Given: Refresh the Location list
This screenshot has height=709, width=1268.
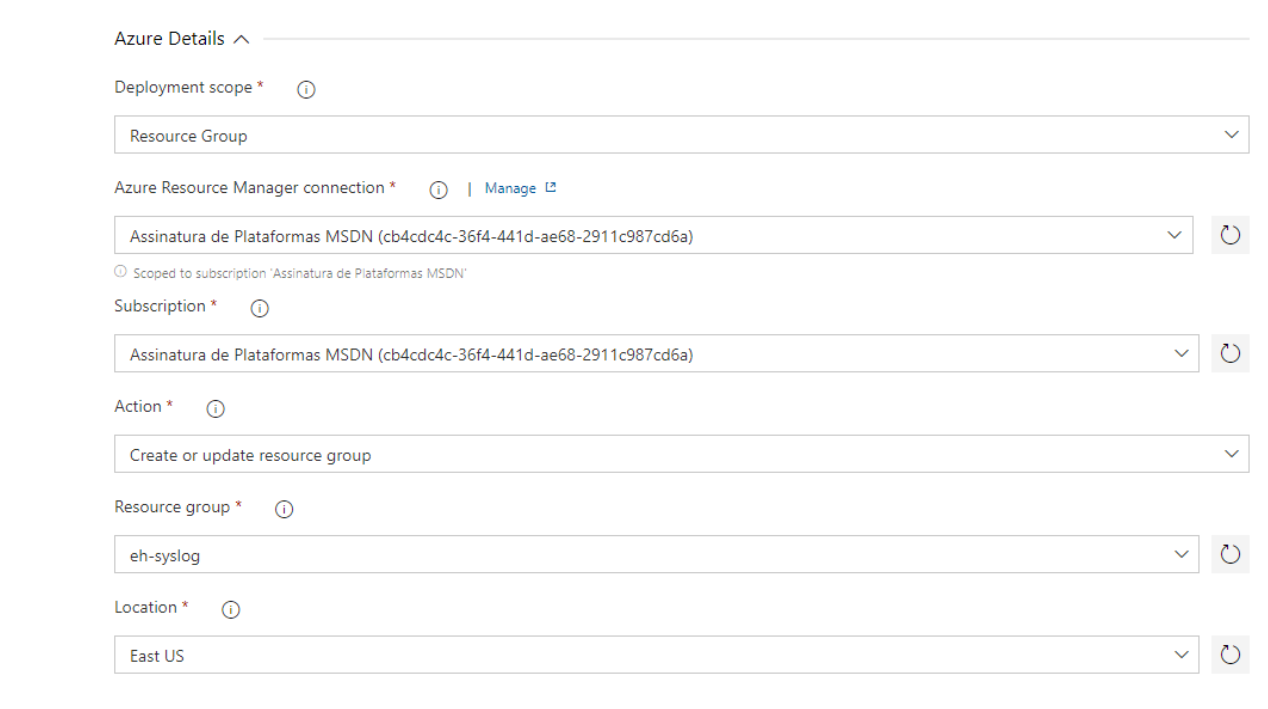Looking at the screenshot, I should coord(1230,655).
